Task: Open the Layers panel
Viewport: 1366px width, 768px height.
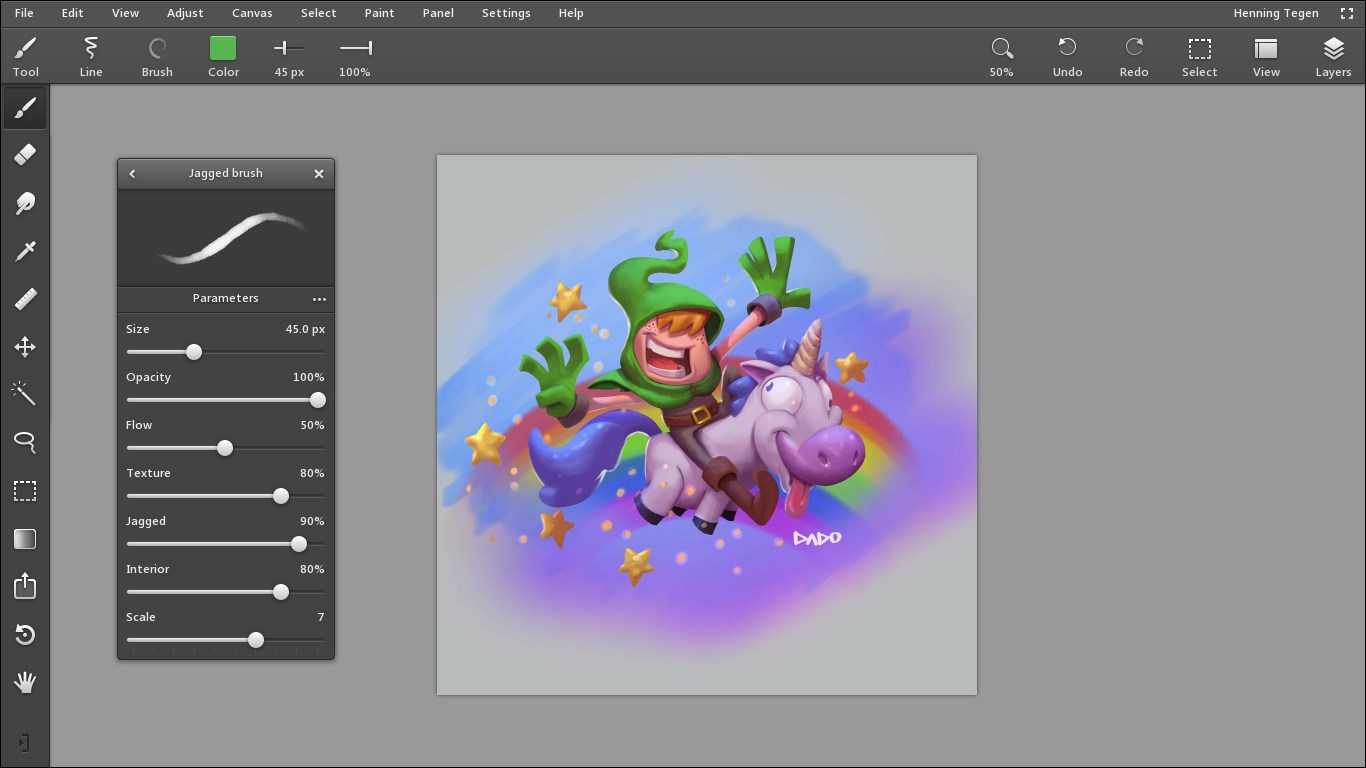Action: [x=1333, y=55]
